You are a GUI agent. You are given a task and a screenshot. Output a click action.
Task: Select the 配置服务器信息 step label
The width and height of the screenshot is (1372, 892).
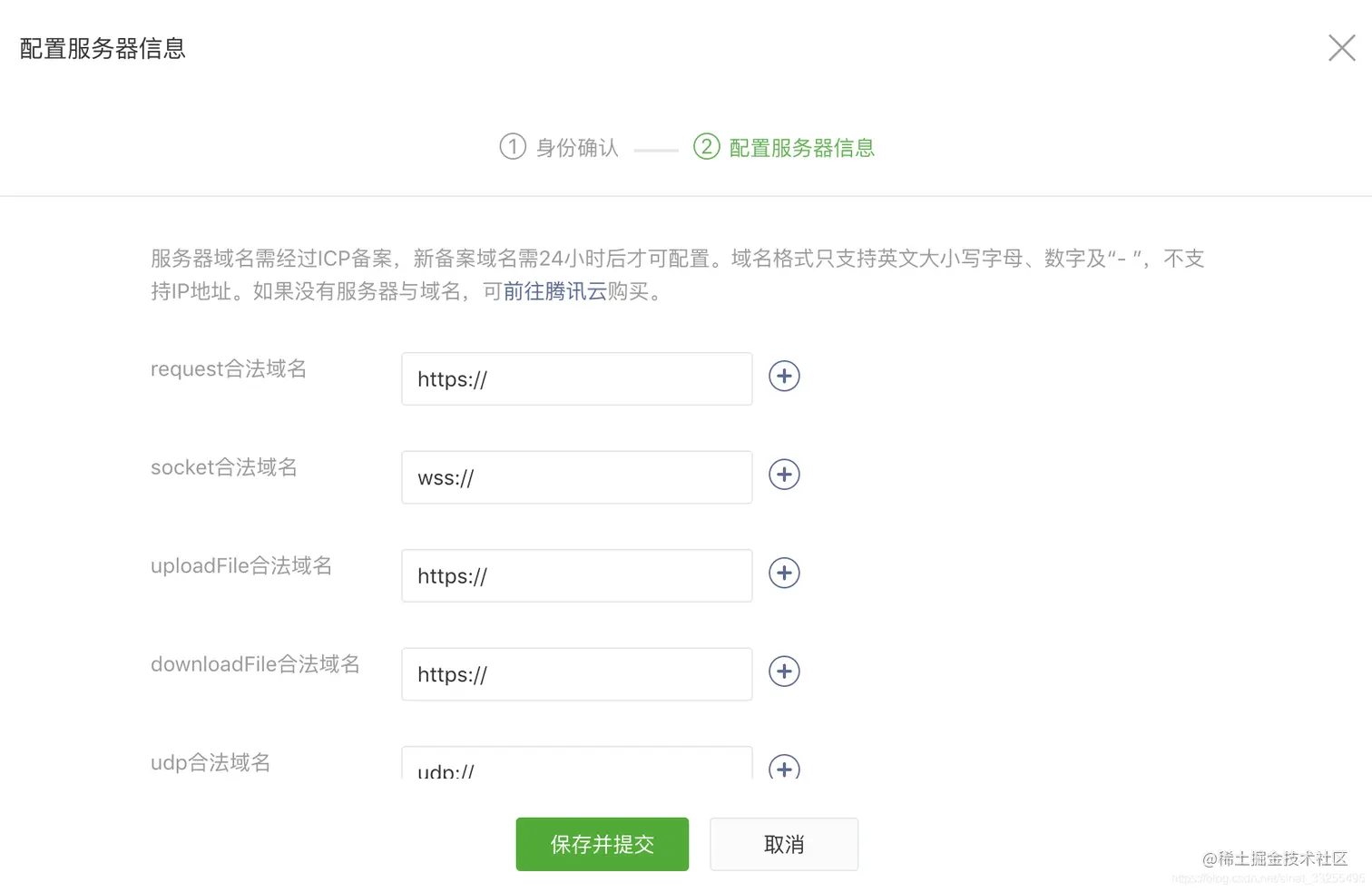[799, 148]
